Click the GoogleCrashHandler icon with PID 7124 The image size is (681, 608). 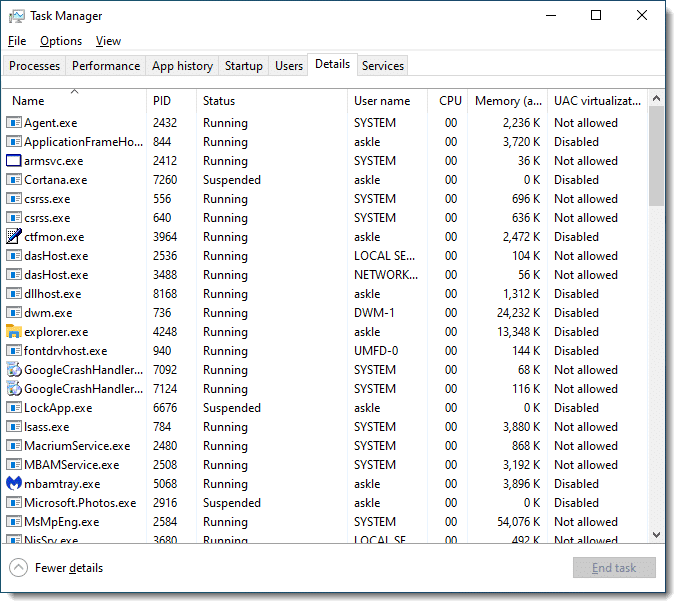[14, 389]
